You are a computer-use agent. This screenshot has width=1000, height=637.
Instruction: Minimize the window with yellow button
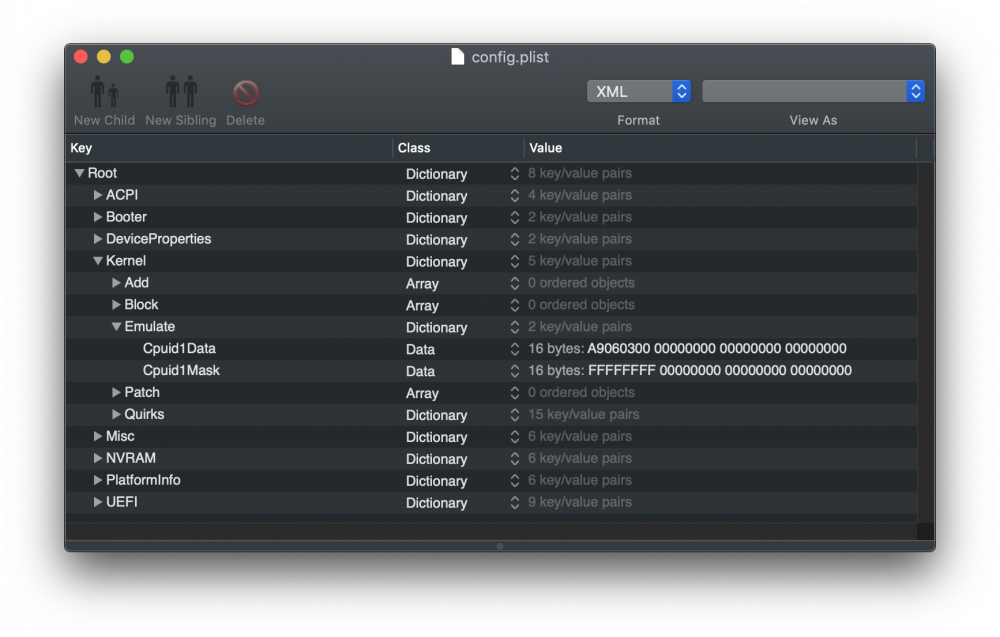pyautogui.click(x=103, y=57)
